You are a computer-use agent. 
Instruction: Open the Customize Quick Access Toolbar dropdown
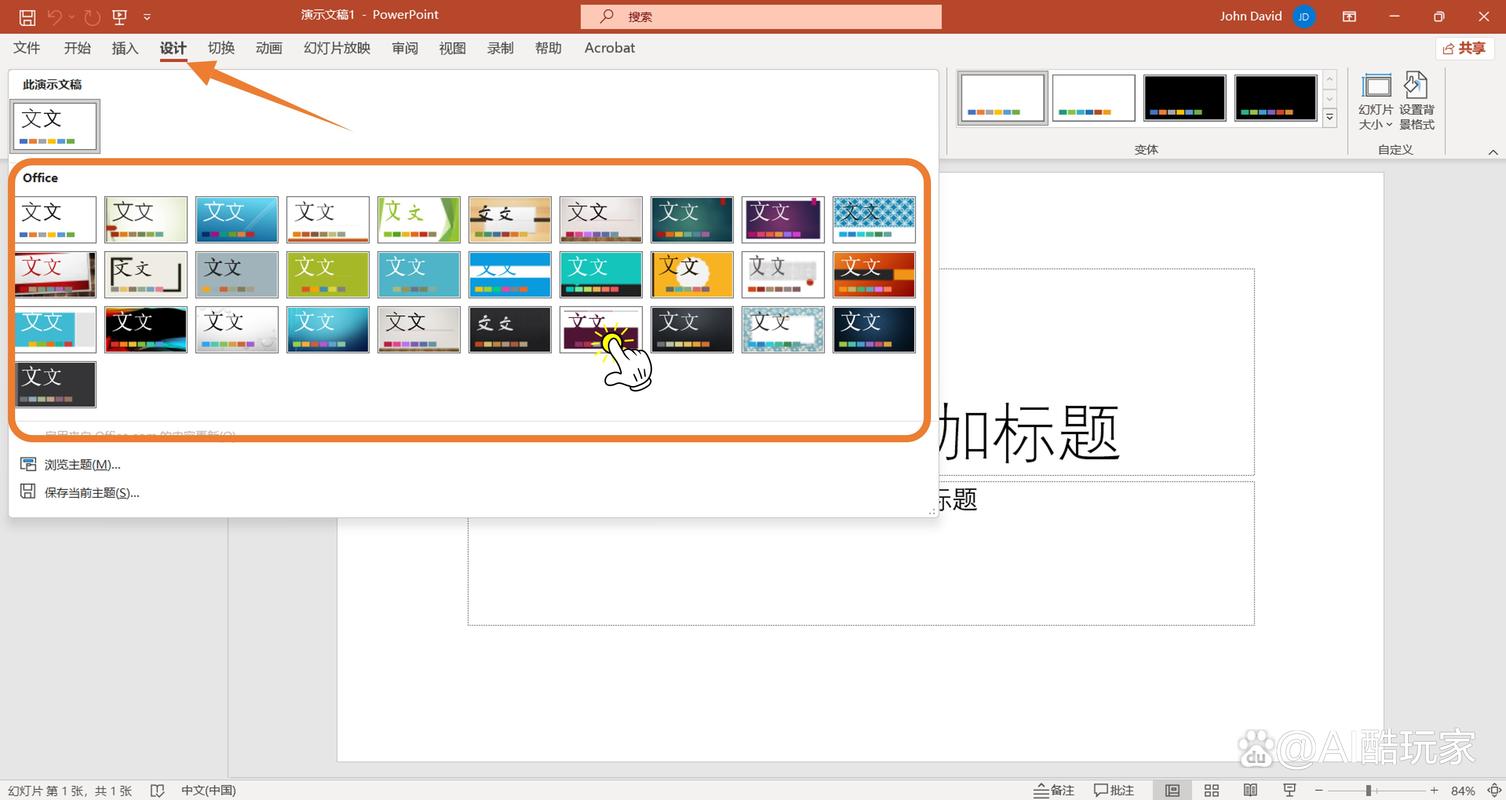coord(148,17)
